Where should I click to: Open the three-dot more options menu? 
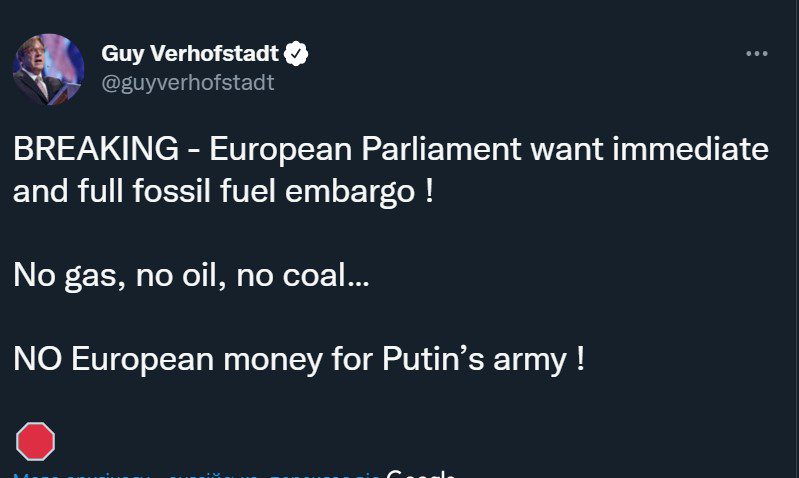point(757,54)
